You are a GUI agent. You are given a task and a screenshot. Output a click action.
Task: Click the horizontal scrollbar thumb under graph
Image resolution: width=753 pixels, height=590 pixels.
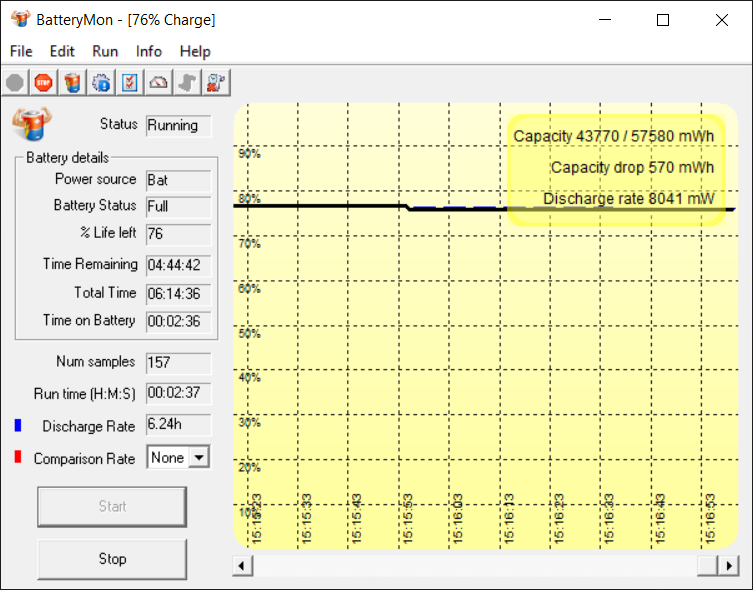click(x=708, y=566)
